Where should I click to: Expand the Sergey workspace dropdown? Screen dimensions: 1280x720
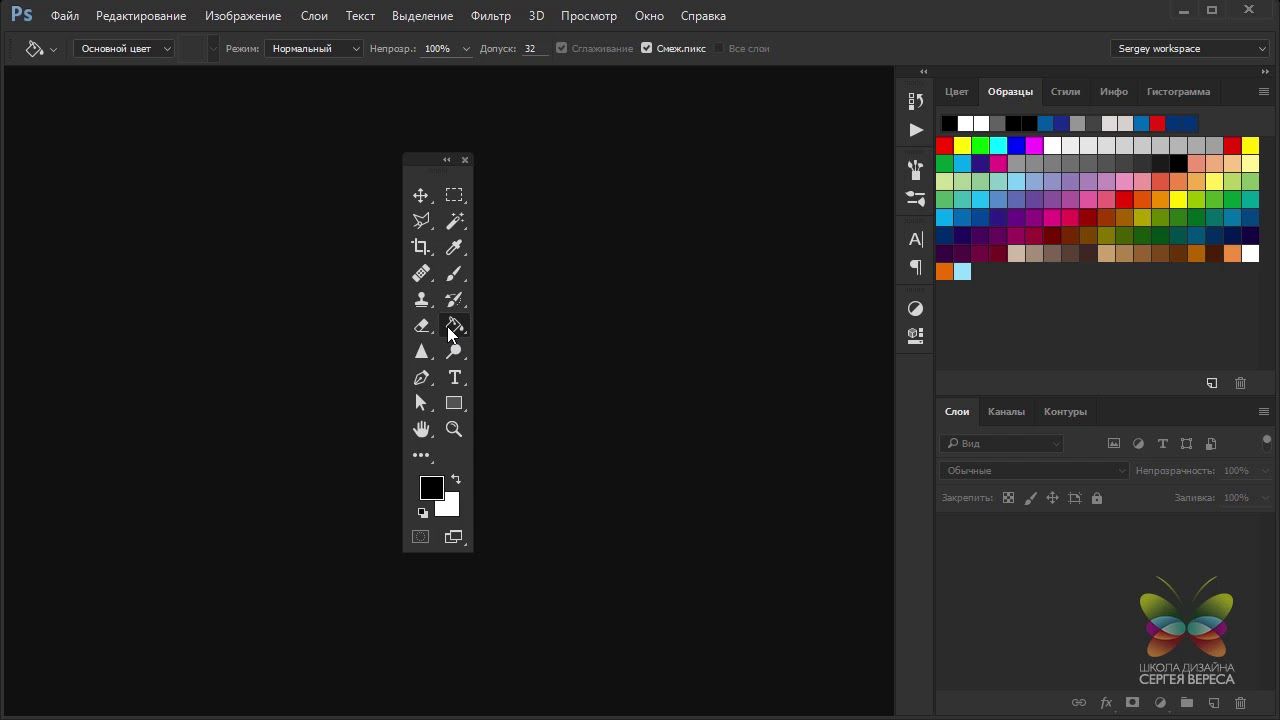(x=1190, y=48)
